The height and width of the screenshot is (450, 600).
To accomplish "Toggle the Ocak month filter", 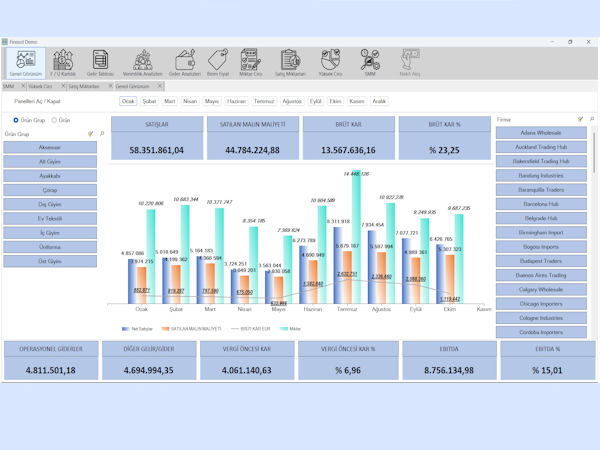I will (128, 101).
